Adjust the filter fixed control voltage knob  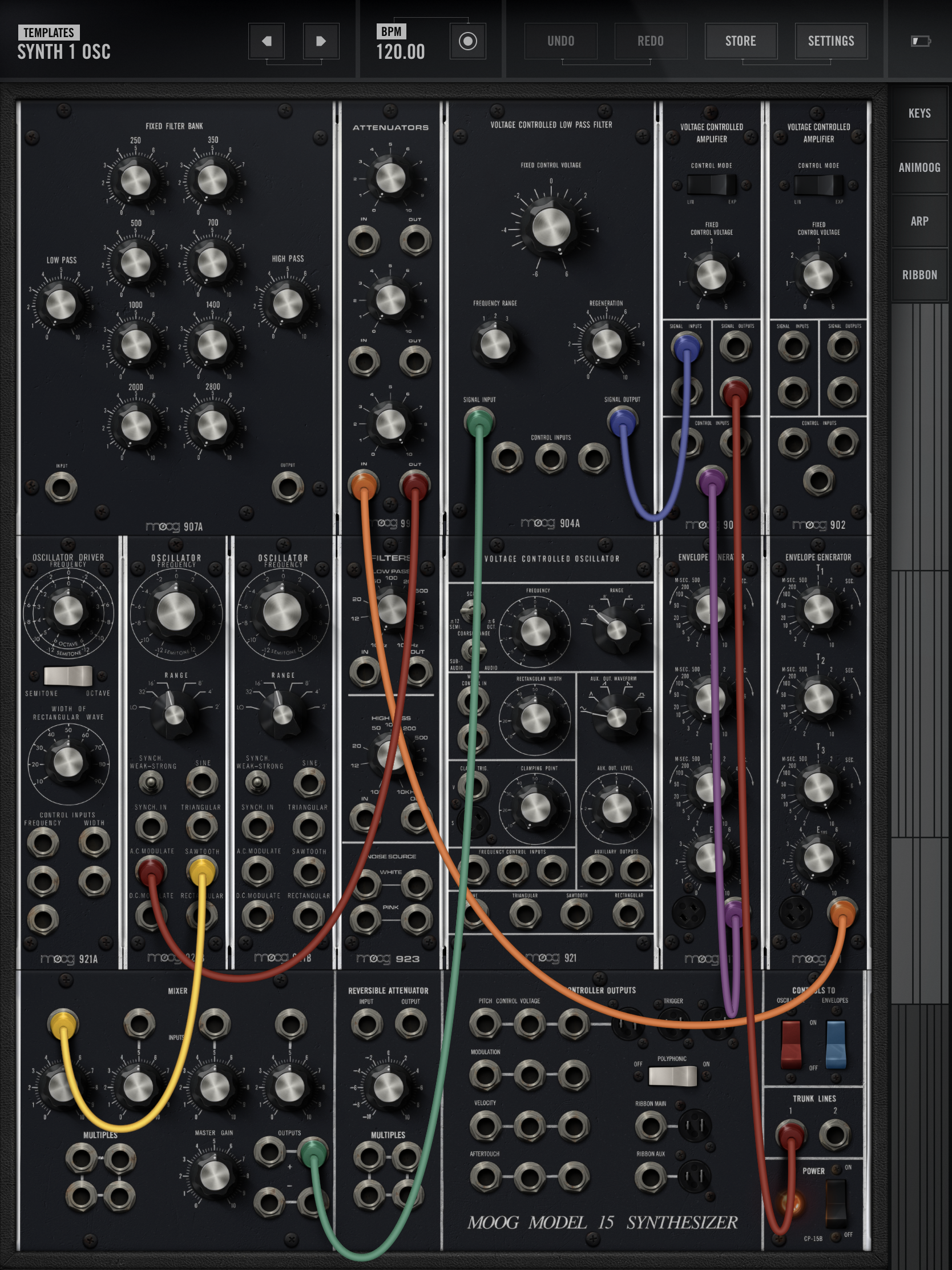point(551,227)
